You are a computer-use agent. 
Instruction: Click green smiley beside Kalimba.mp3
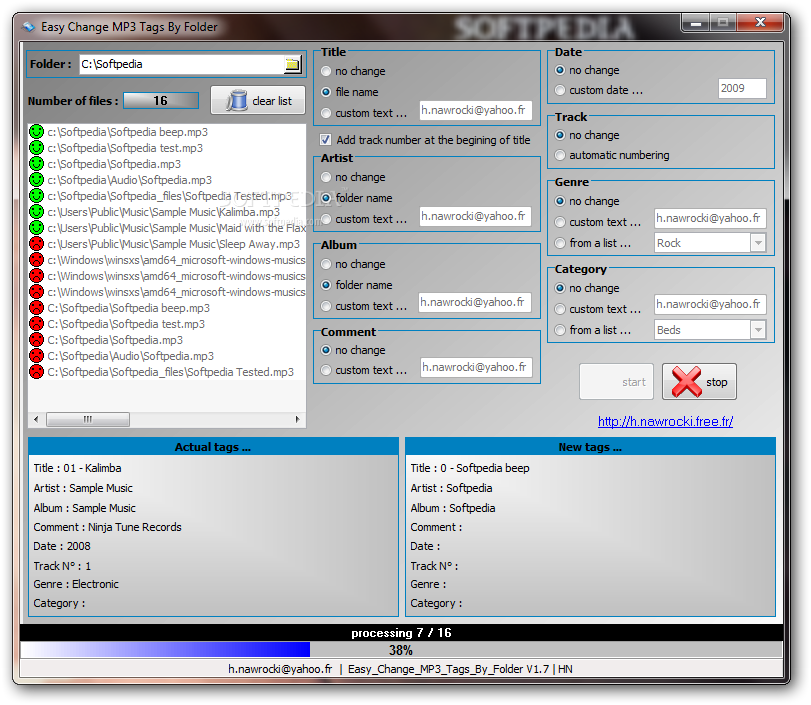click(36, 212)
